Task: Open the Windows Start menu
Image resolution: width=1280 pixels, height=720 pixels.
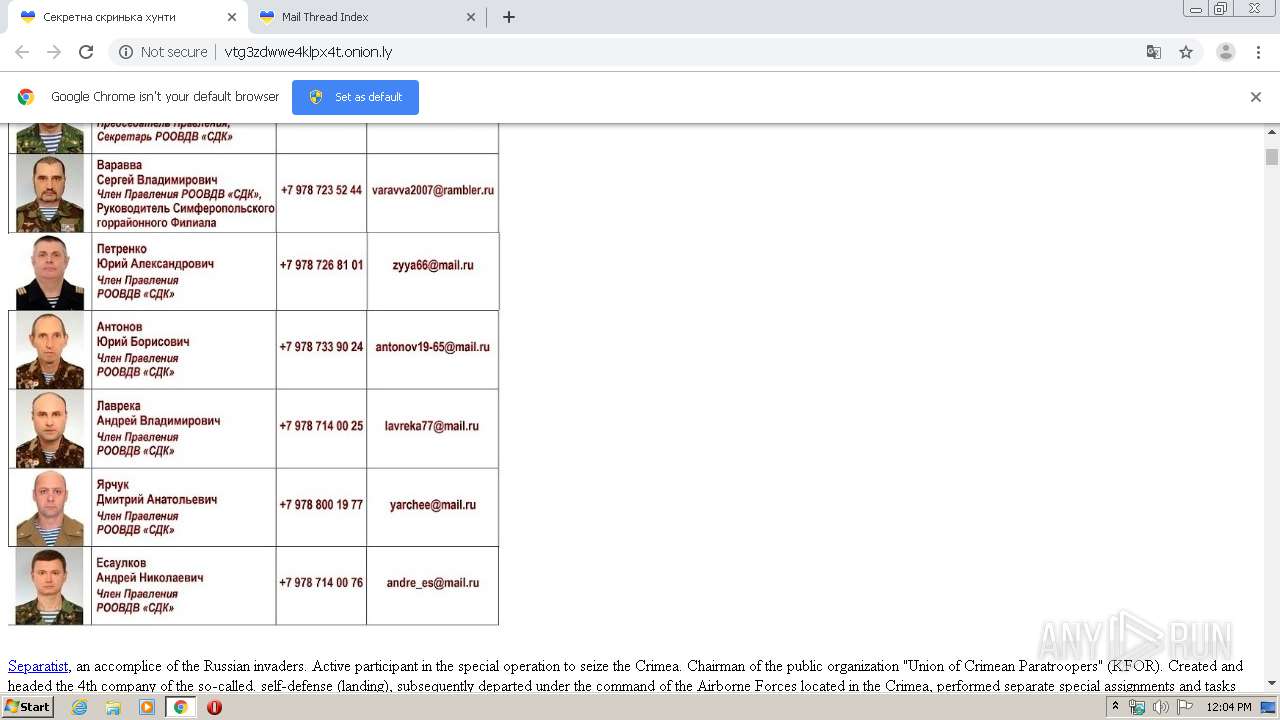Action: click(27, 707)
